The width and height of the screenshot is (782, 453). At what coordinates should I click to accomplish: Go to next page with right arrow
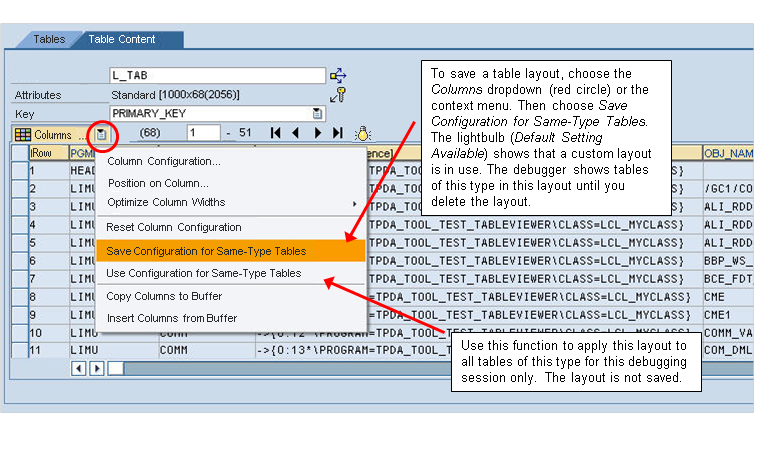(x=318, y=133)
